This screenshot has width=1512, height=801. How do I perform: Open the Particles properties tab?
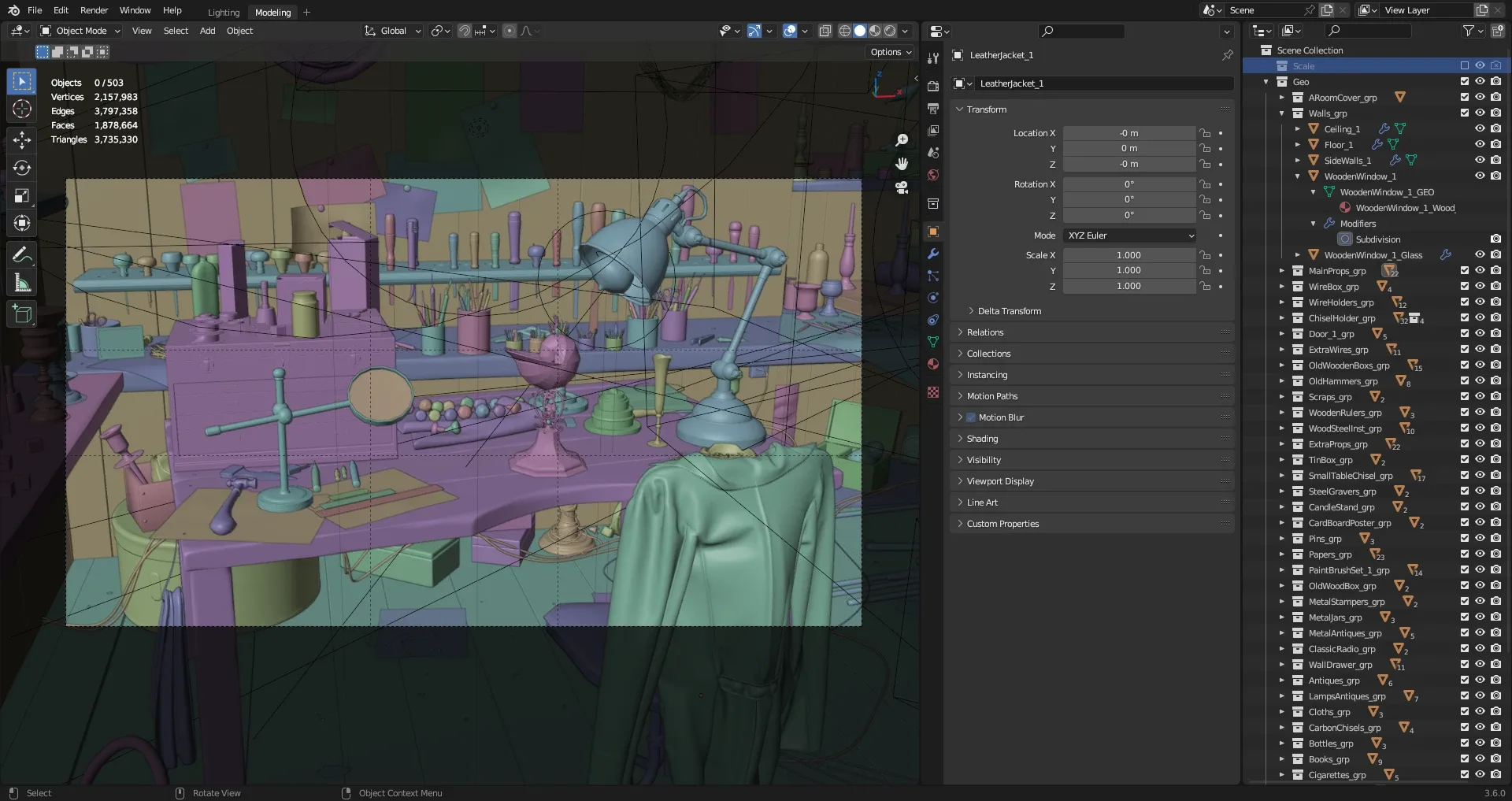[x=933, y=276]
